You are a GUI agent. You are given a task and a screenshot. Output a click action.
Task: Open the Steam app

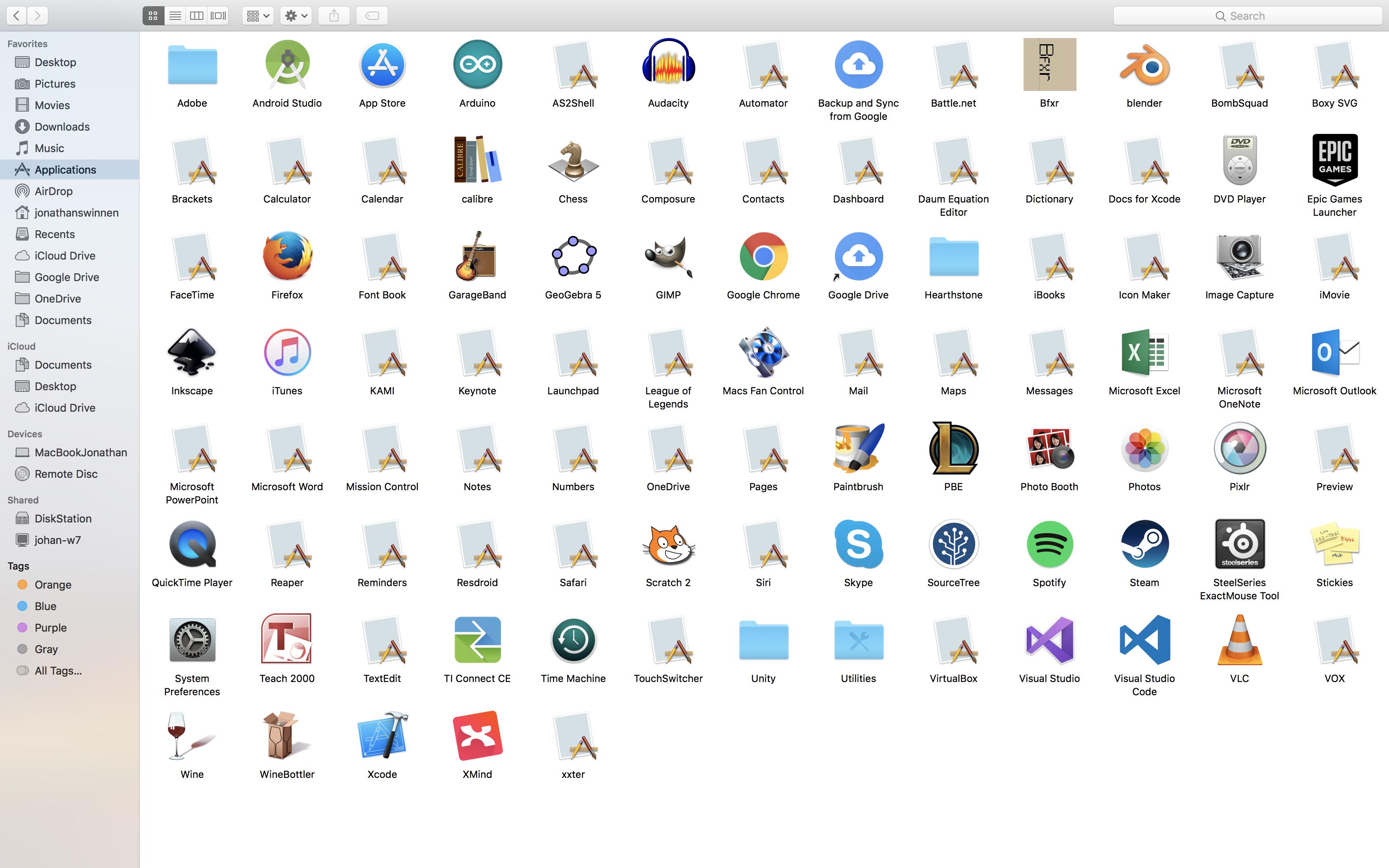pyautogui.click(x=1144, y=544)
